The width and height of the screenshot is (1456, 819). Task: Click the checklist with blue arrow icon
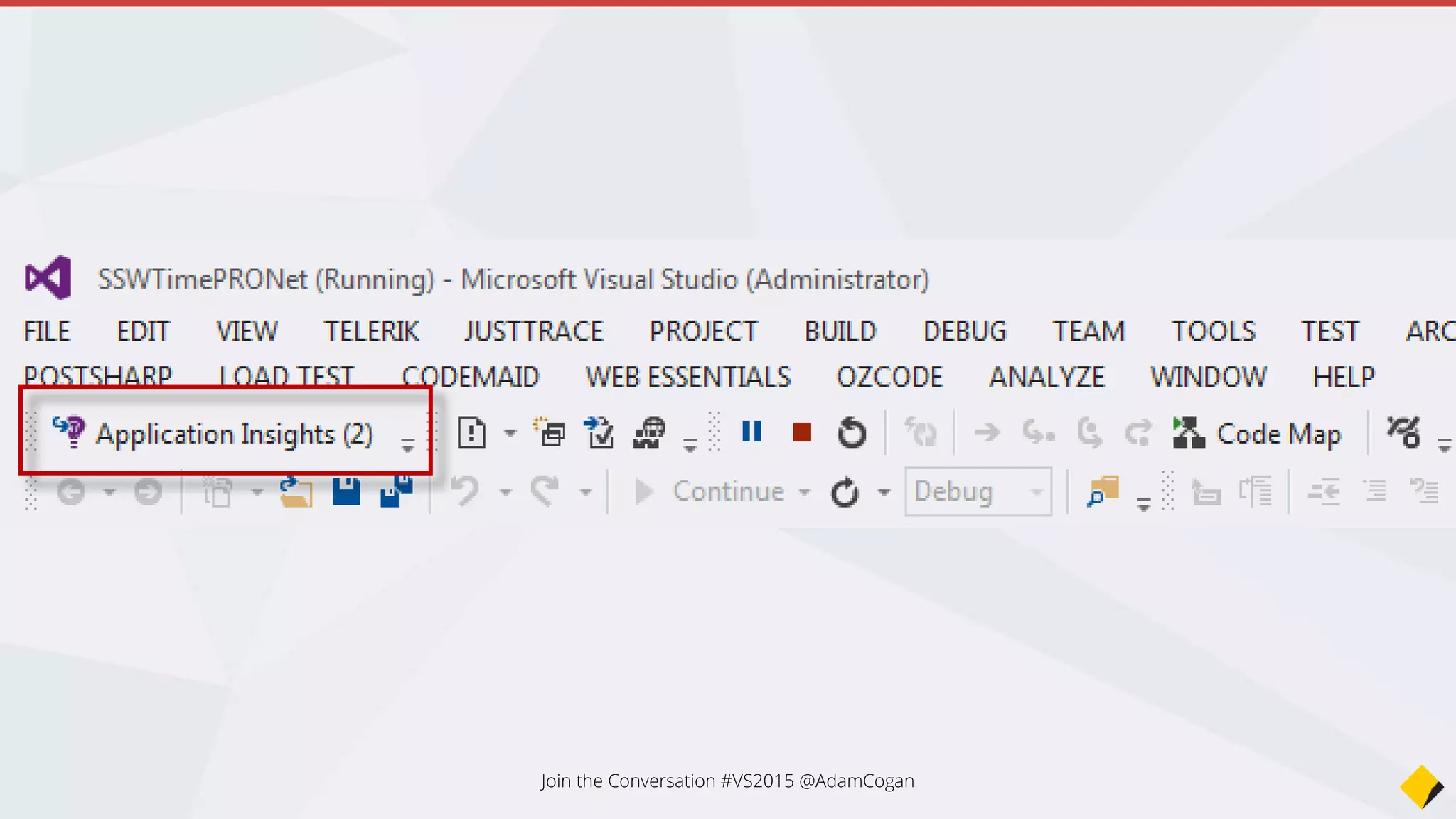[599, 432]
